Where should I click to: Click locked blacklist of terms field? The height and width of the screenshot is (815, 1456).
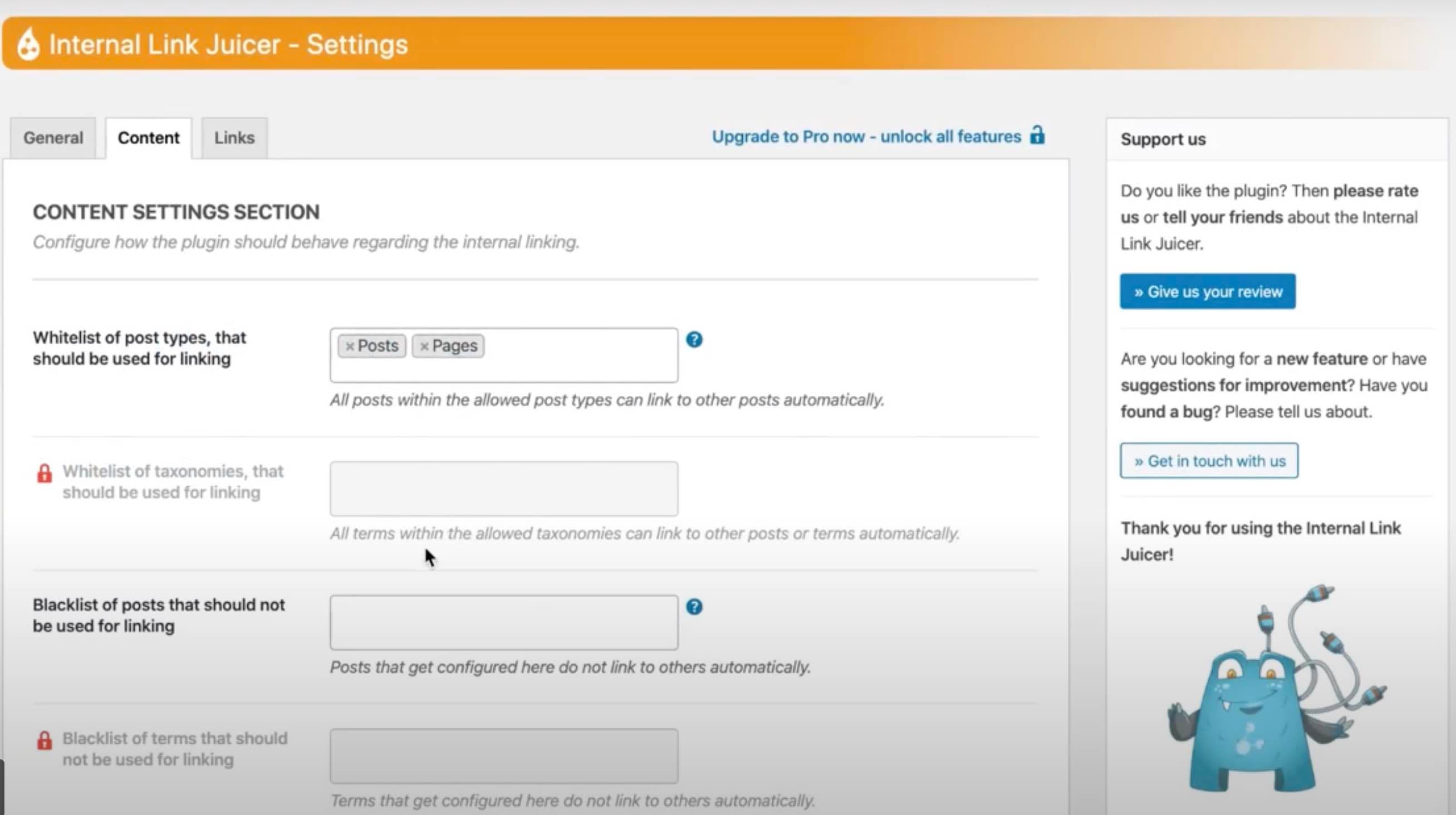(503, 755)
